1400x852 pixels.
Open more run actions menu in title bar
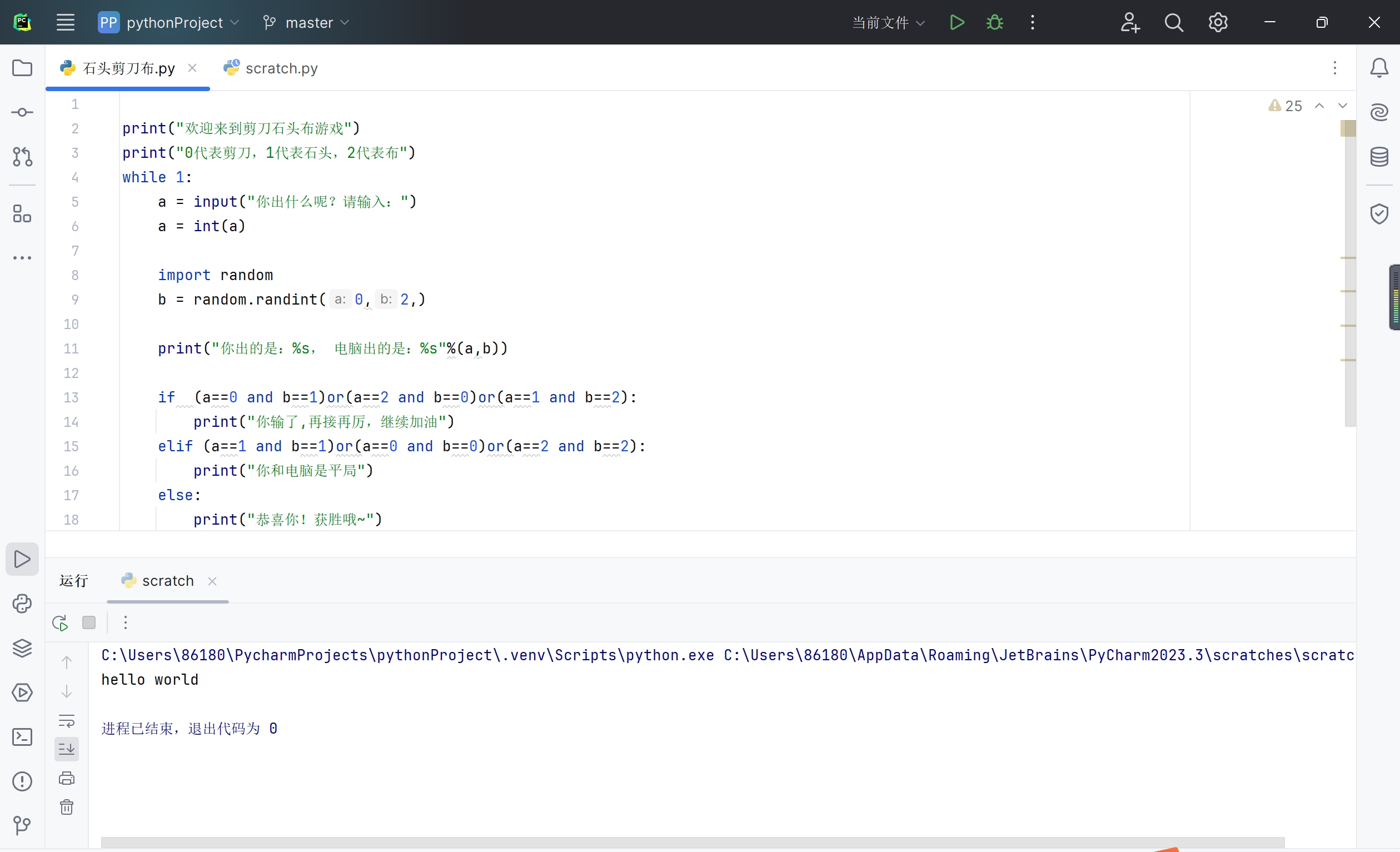[1033, 23]
